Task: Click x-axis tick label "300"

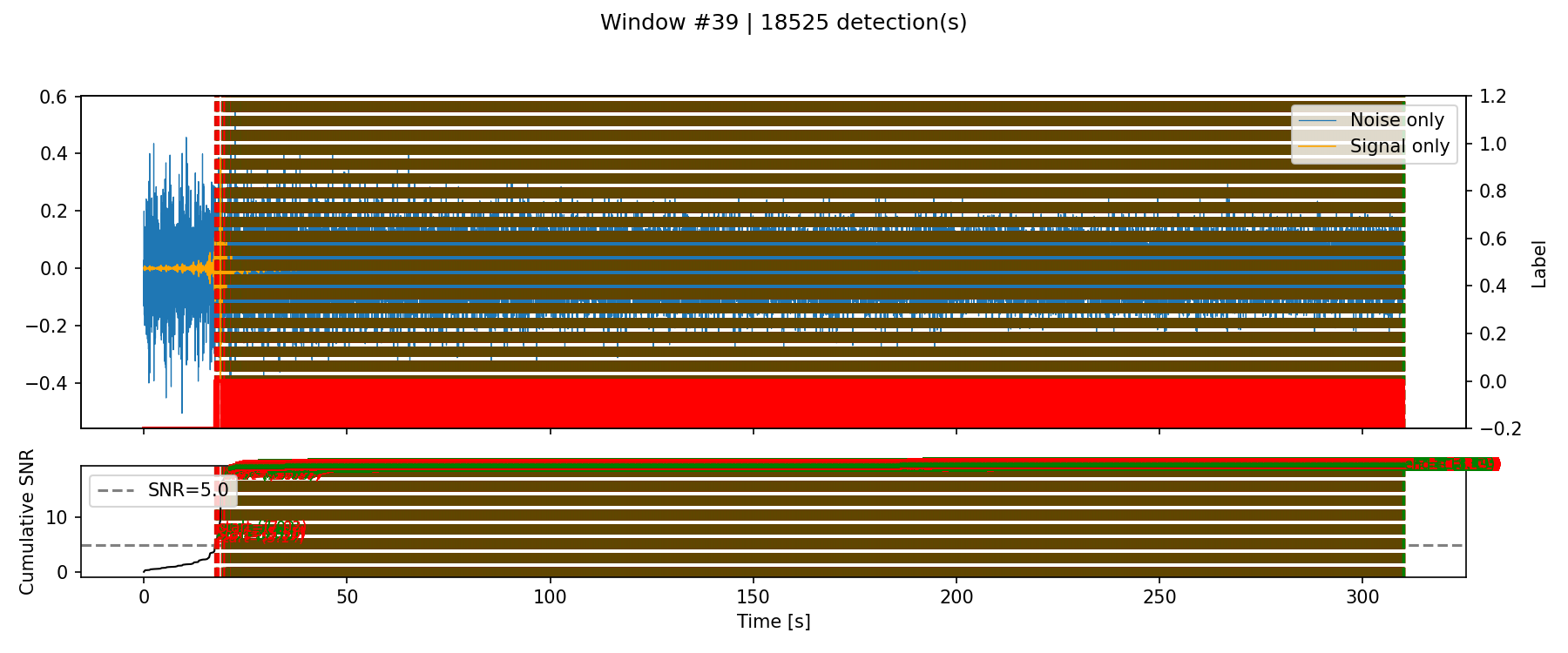Action: [1362, 597]
